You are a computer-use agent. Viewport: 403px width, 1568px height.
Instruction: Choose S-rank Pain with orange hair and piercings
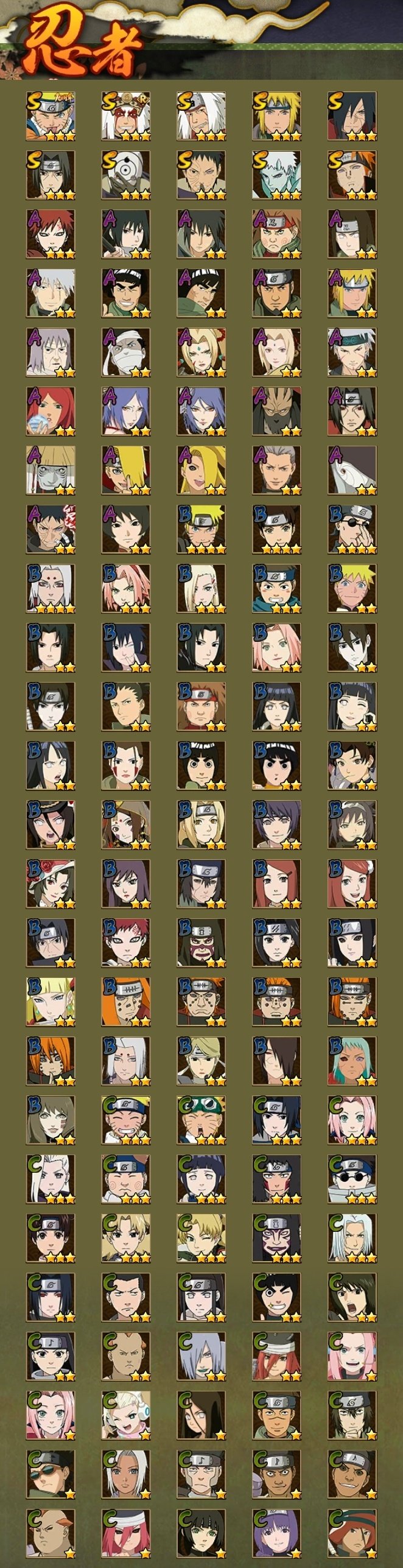352,175
